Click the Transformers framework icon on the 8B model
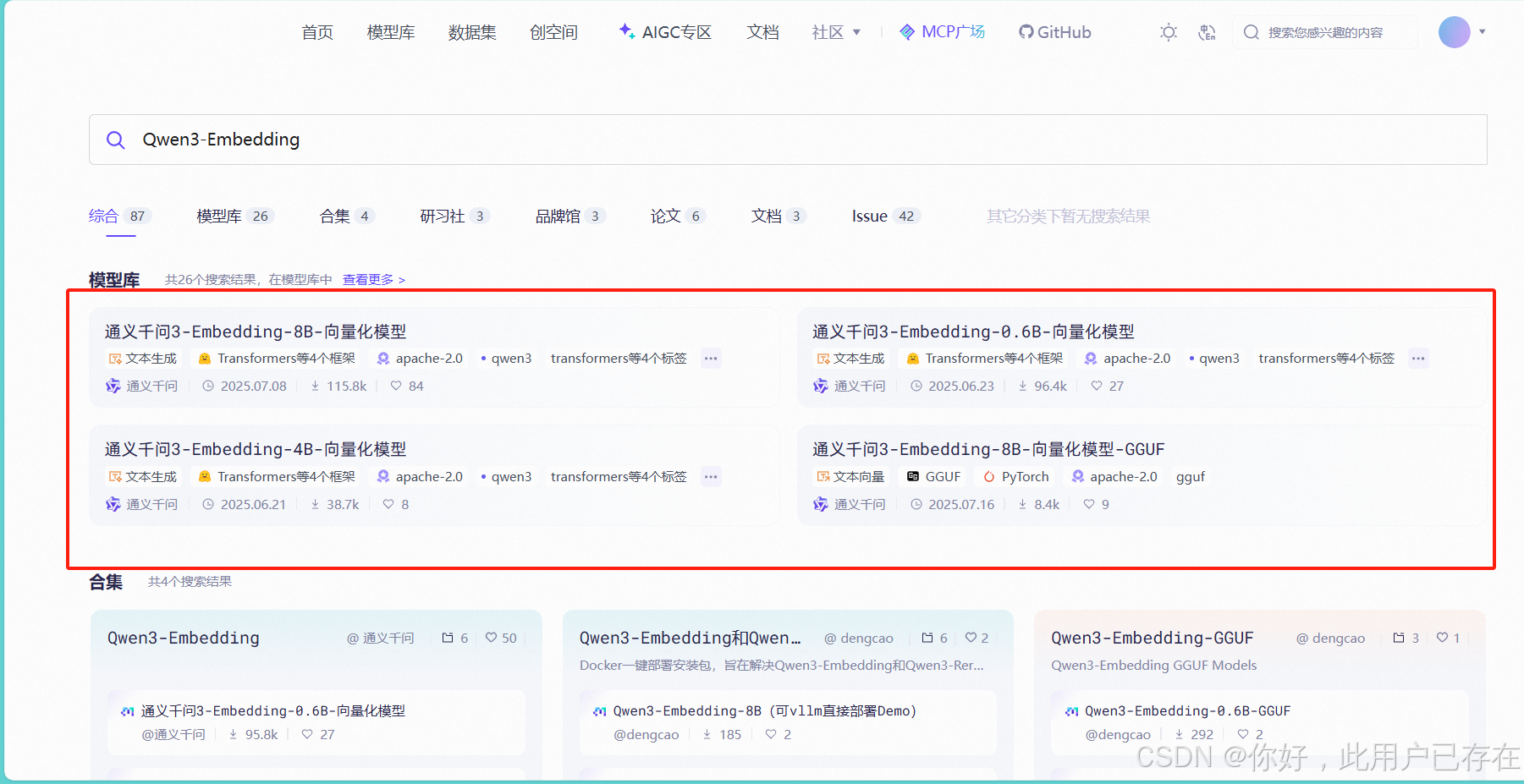 coord(204,359)
